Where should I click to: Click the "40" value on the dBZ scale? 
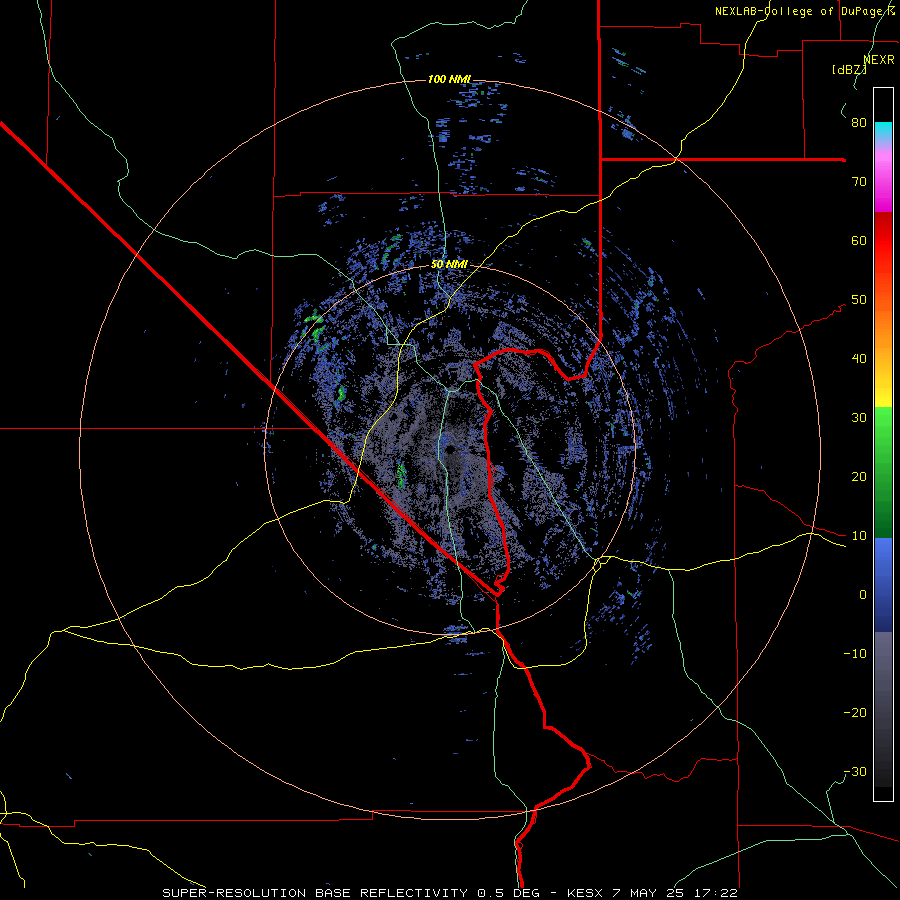[859, 359]
